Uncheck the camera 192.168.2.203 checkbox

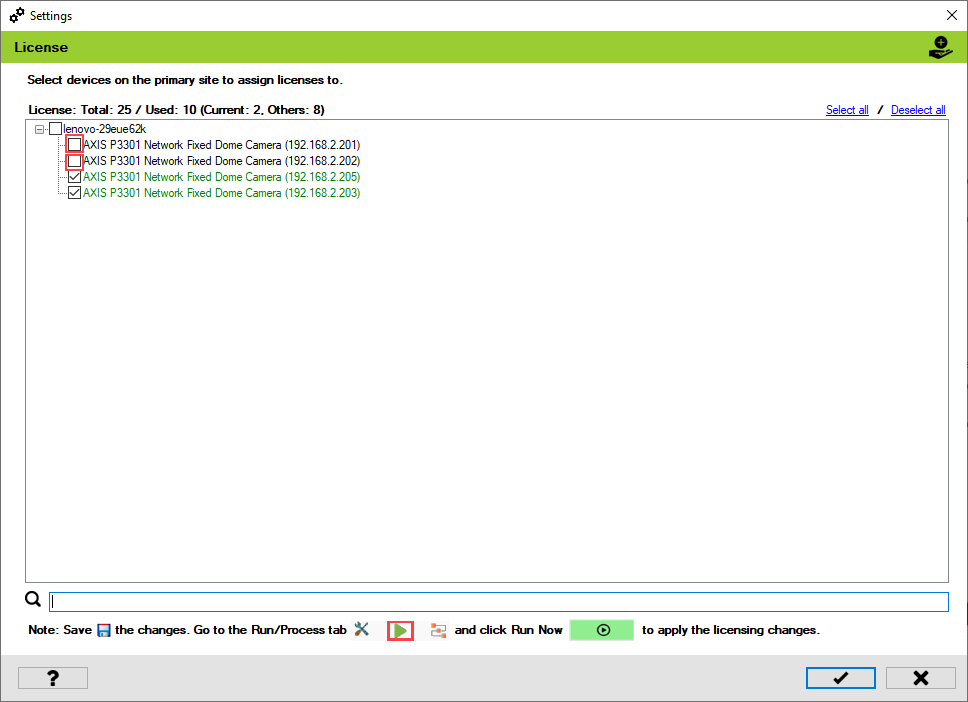(x=75, y=193)
